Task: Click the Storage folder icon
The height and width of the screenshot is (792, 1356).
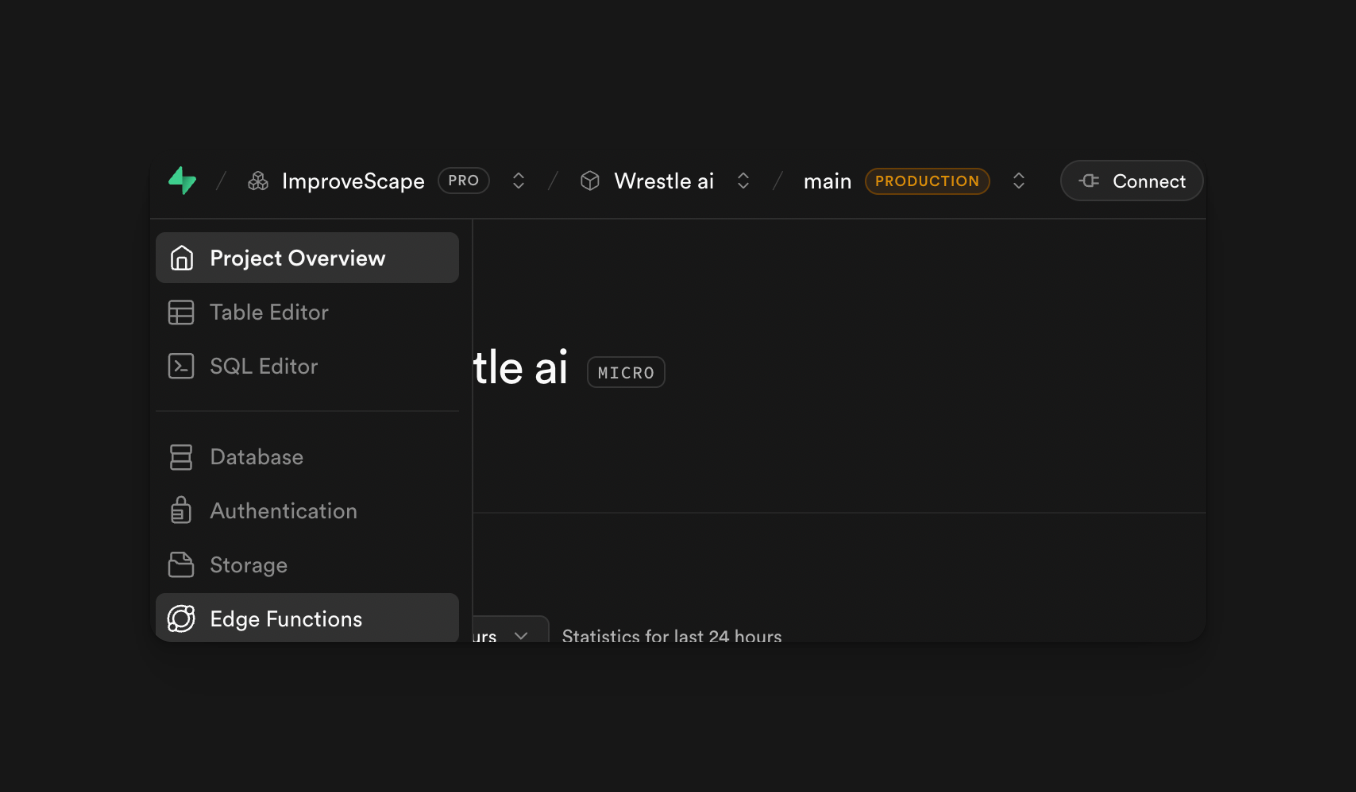Action: click(x=181, y=565)
